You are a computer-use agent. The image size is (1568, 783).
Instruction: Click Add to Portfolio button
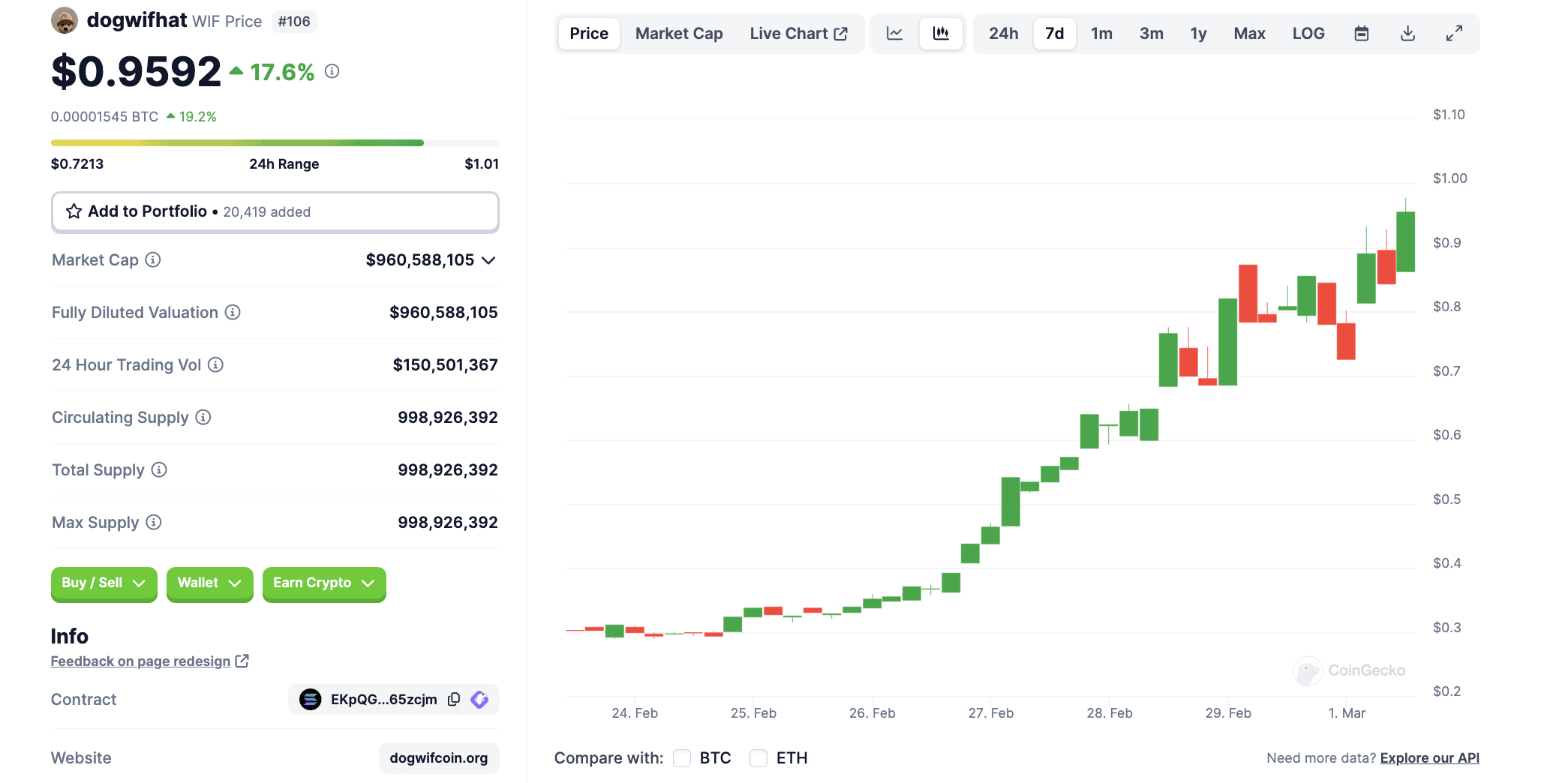(x=275, y=211)
